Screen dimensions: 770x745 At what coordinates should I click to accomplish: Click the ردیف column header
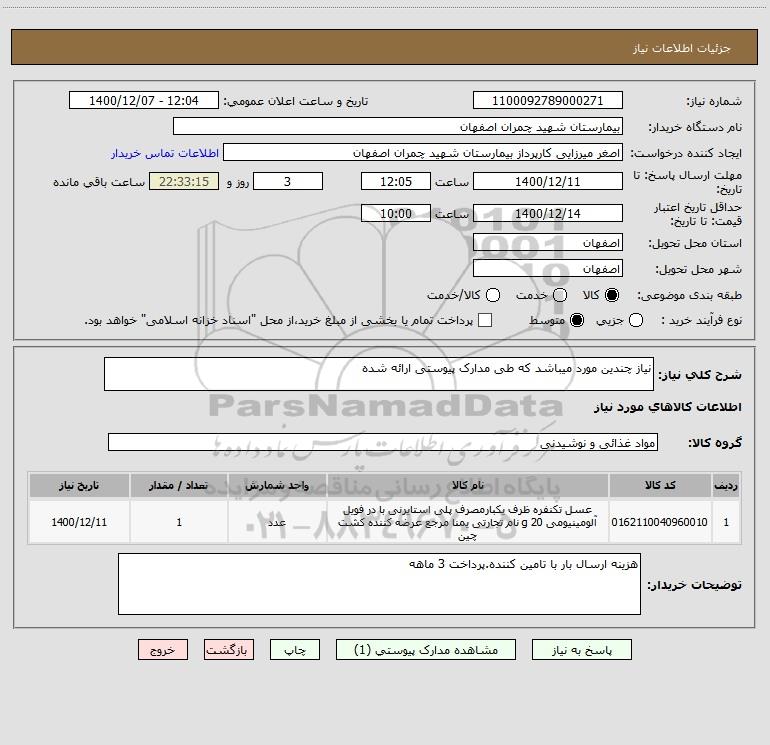click(726, 485)
